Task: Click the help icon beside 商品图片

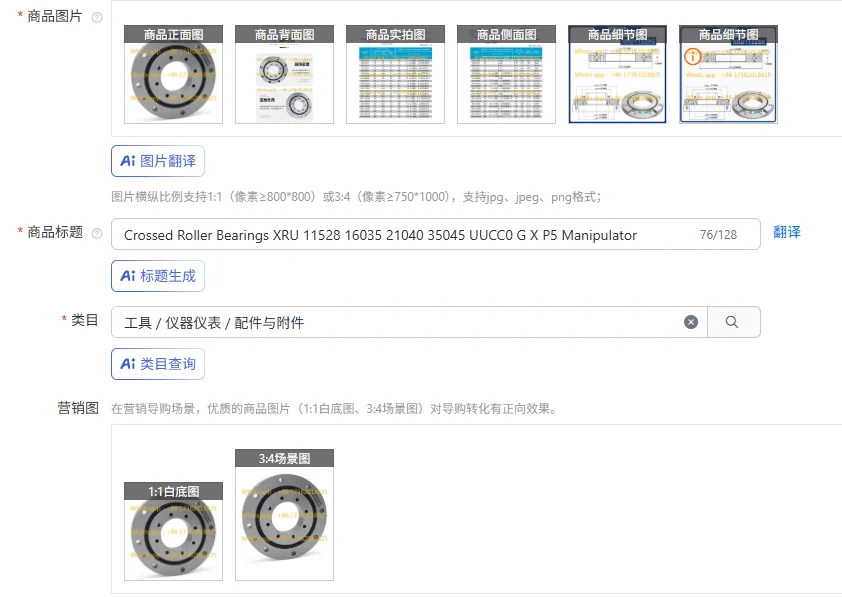Action: pos(97,18)
